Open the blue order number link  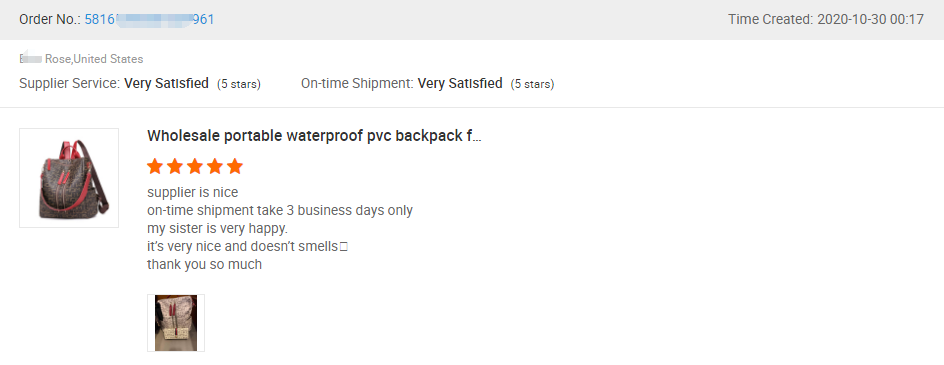click(149, 19)
